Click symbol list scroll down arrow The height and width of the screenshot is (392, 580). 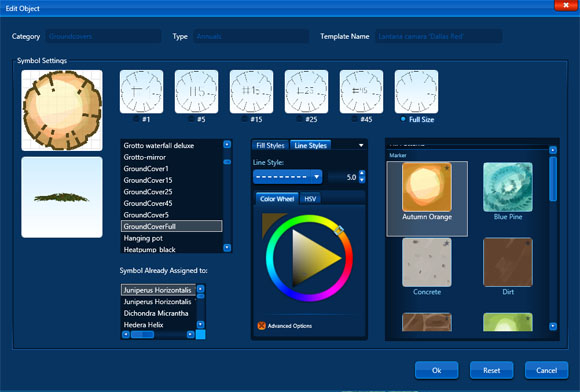(227, 247)
